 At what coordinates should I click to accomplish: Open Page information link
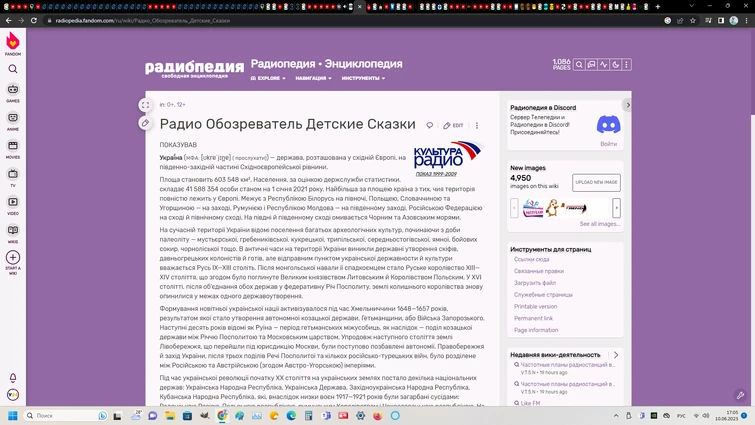pos(536,330)
